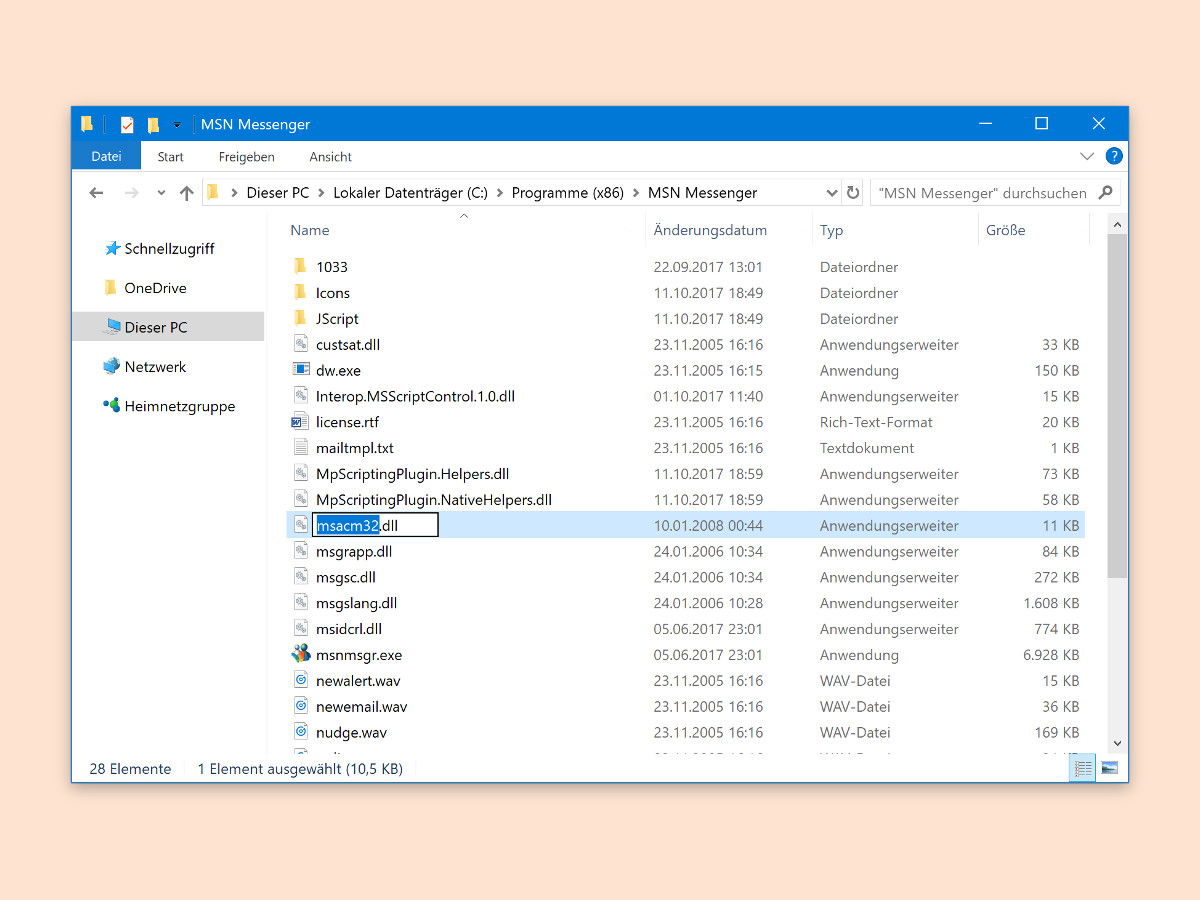This screenshot has width=1200, height=900.
Task: Open the quick access toolbar customize dropdown
Action: point(177,125)
